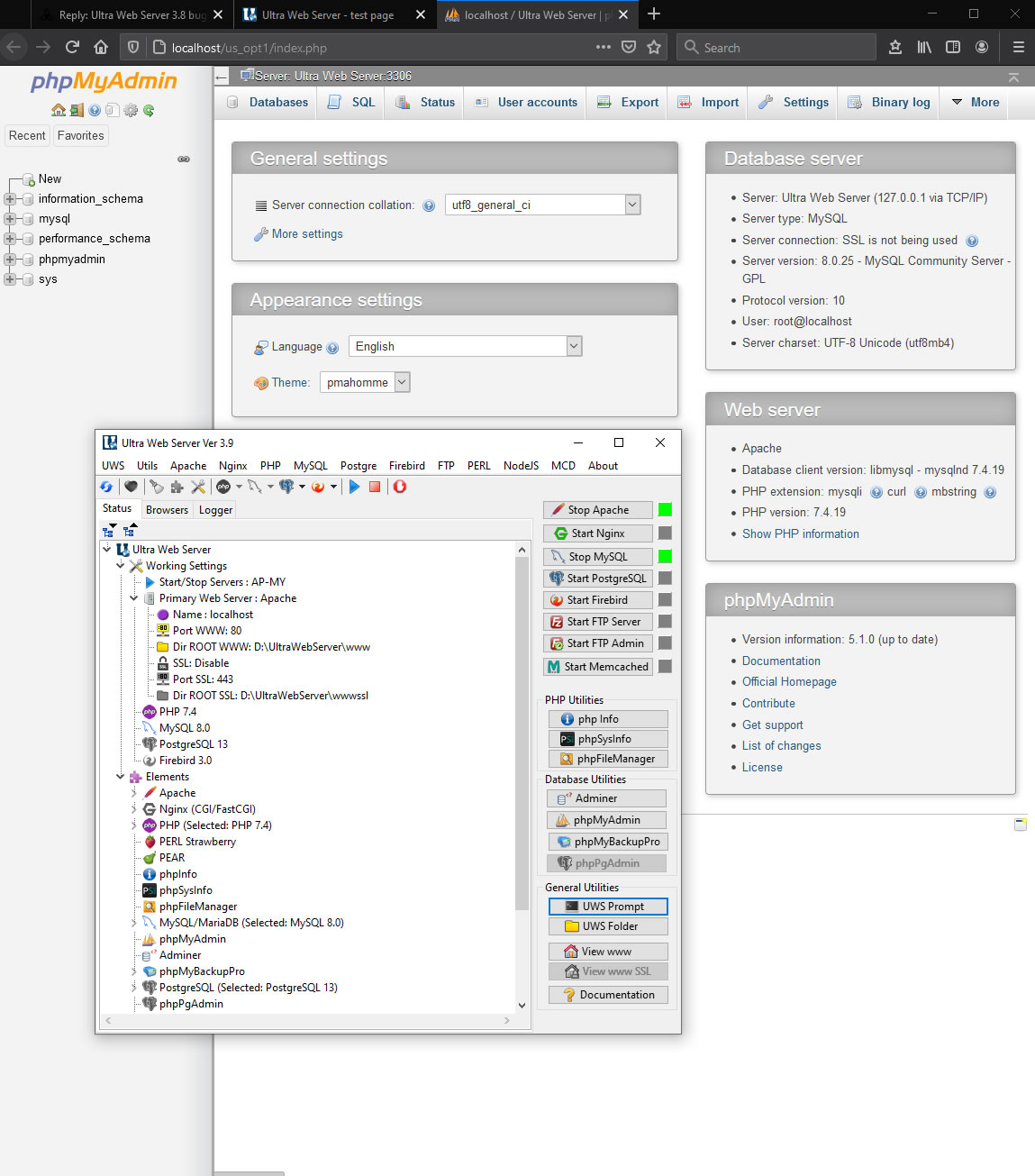Click the Firefox address bar URL
The image size is (1035, 1176).
(250, 48)
